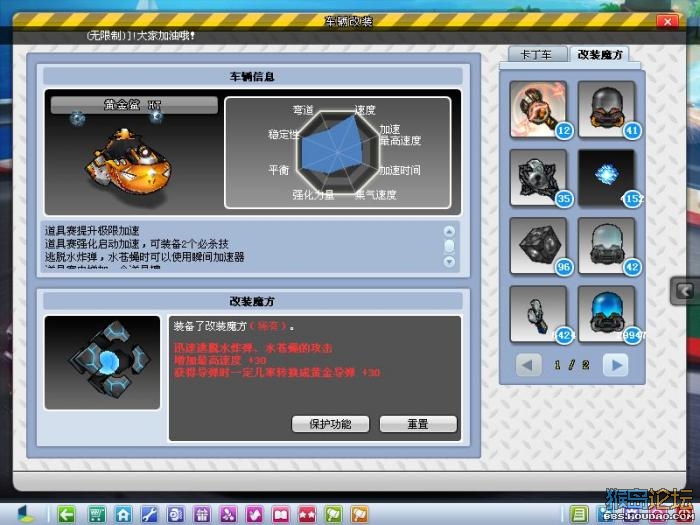Select the grey cube item numbered 35
700x525 pixels.
538,177
